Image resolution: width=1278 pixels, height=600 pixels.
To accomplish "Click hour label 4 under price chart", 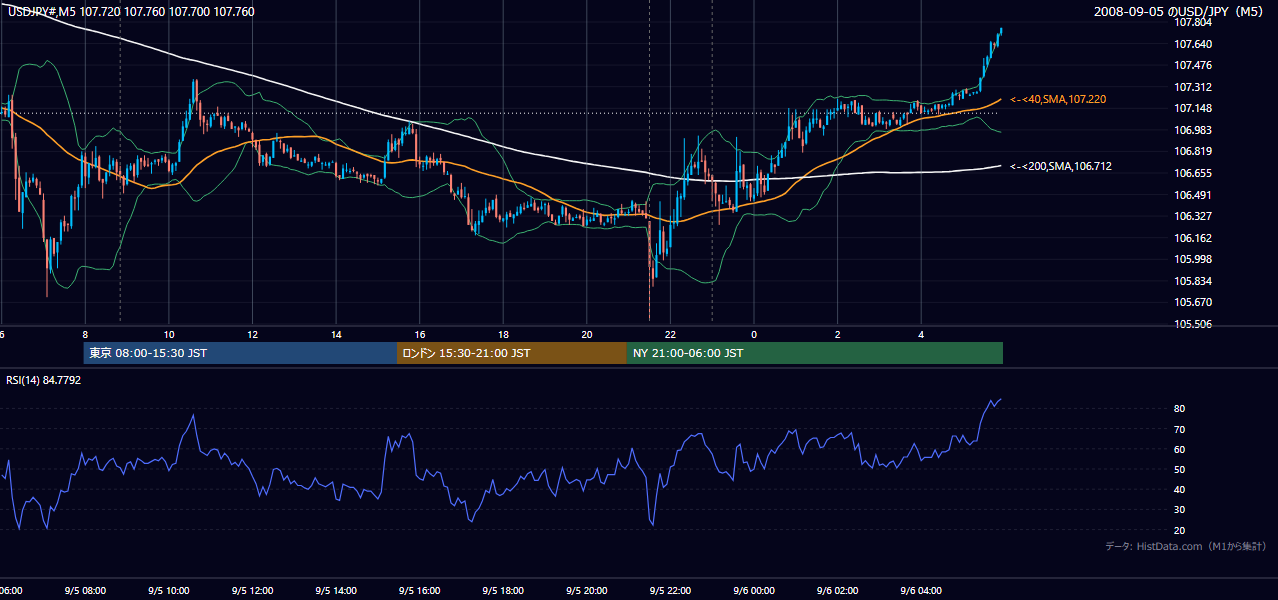I will [x=922, y=334].
